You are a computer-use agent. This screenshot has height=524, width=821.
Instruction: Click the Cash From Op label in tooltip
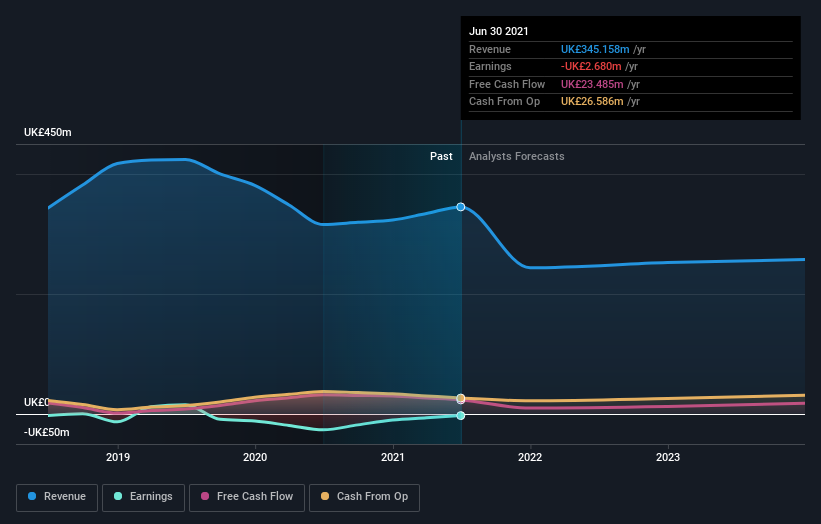(504, 102)
